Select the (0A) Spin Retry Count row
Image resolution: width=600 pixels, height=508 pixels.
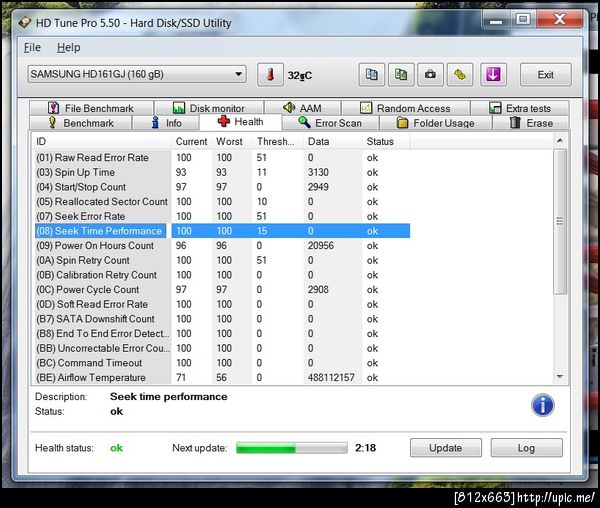click(222, 260)
